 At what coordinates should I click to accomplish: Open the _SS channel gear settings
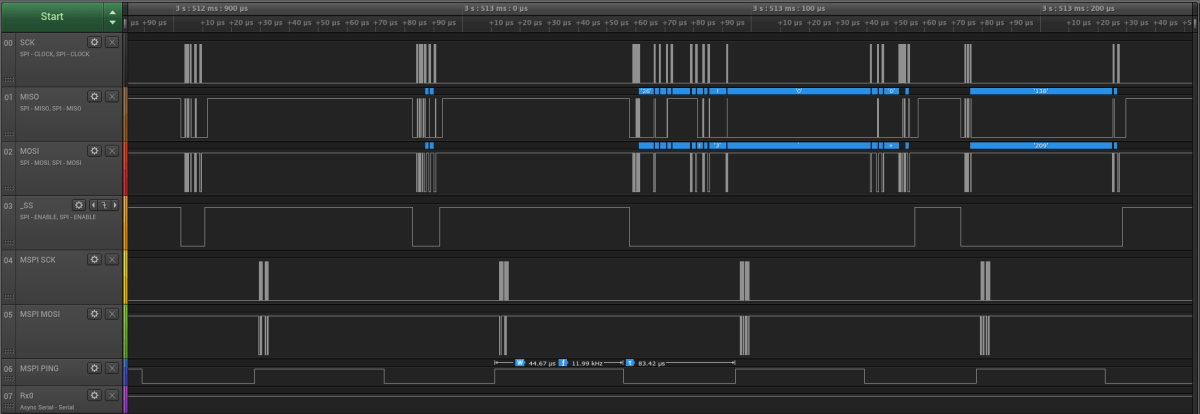tap(80, 204)
